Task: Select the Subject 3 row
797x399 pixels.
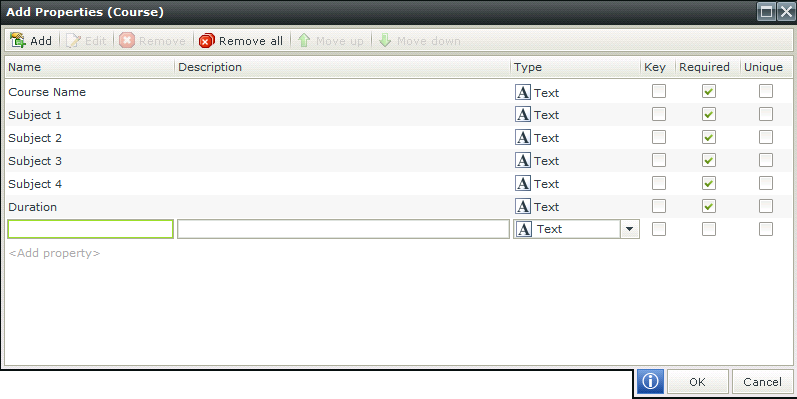Action: [399, 161]
